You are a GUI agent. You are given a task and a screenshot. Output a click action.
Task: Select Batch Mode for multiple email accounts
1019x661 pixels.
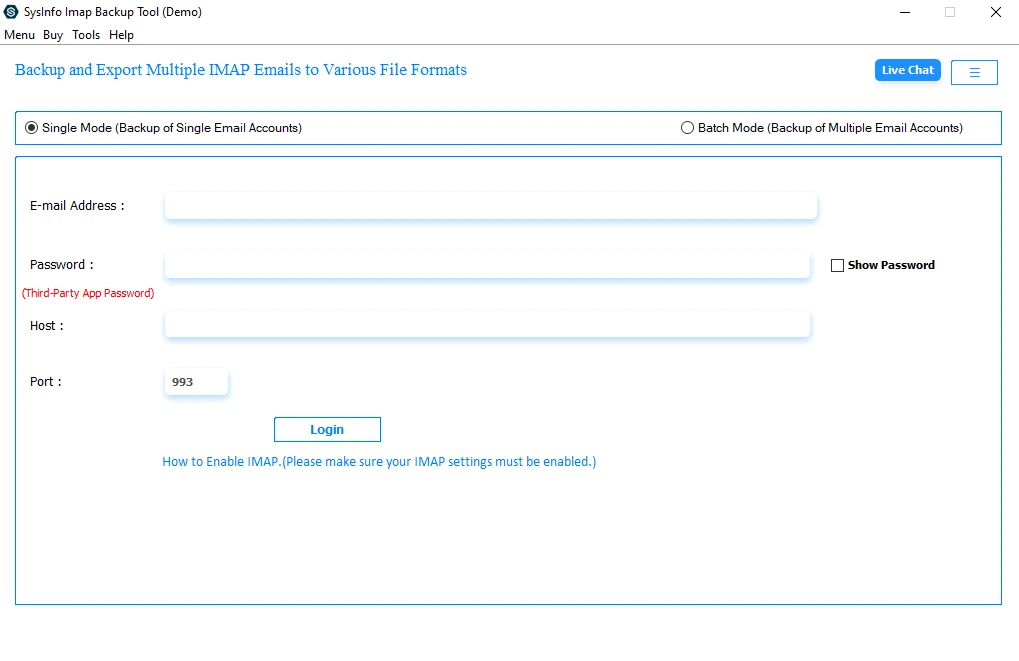(687, 127)
